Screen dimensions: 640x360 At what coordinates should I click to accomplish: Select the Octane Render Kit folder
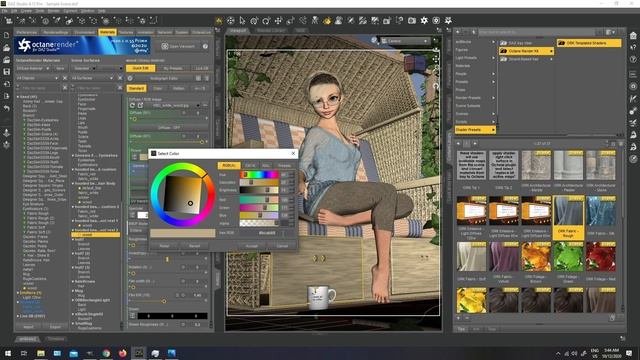click(527, 51)
